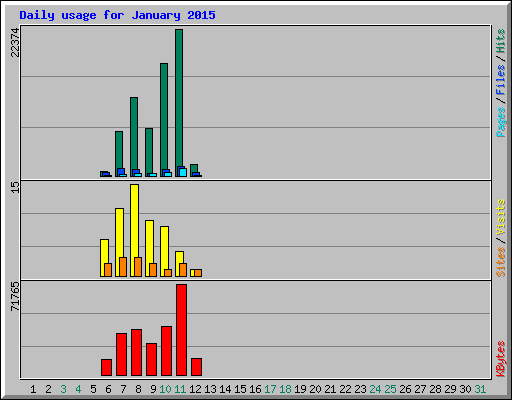Image resolution: width=512 pixels, height=400 pixels.
Task: Click the Visits legend label
Action: coord(501,217)
